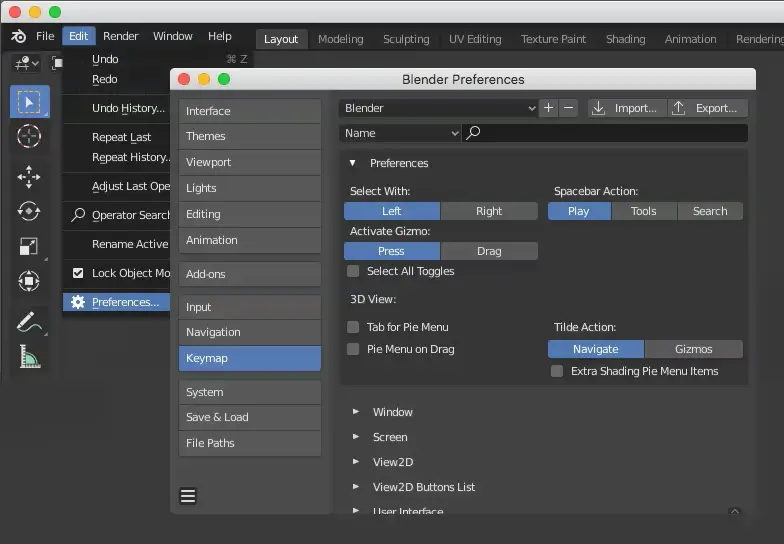Expand the User Interface keymap section
Screen dimensions: 784x544
(356, 510)
